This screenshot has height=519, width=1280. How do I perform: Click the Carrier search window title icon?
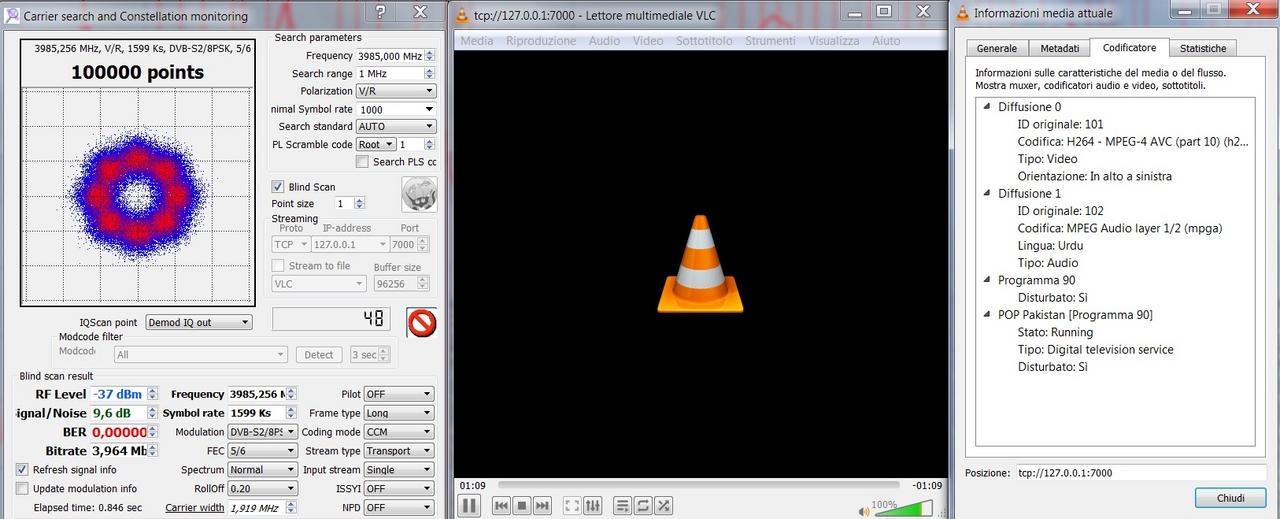pos(10,15)
